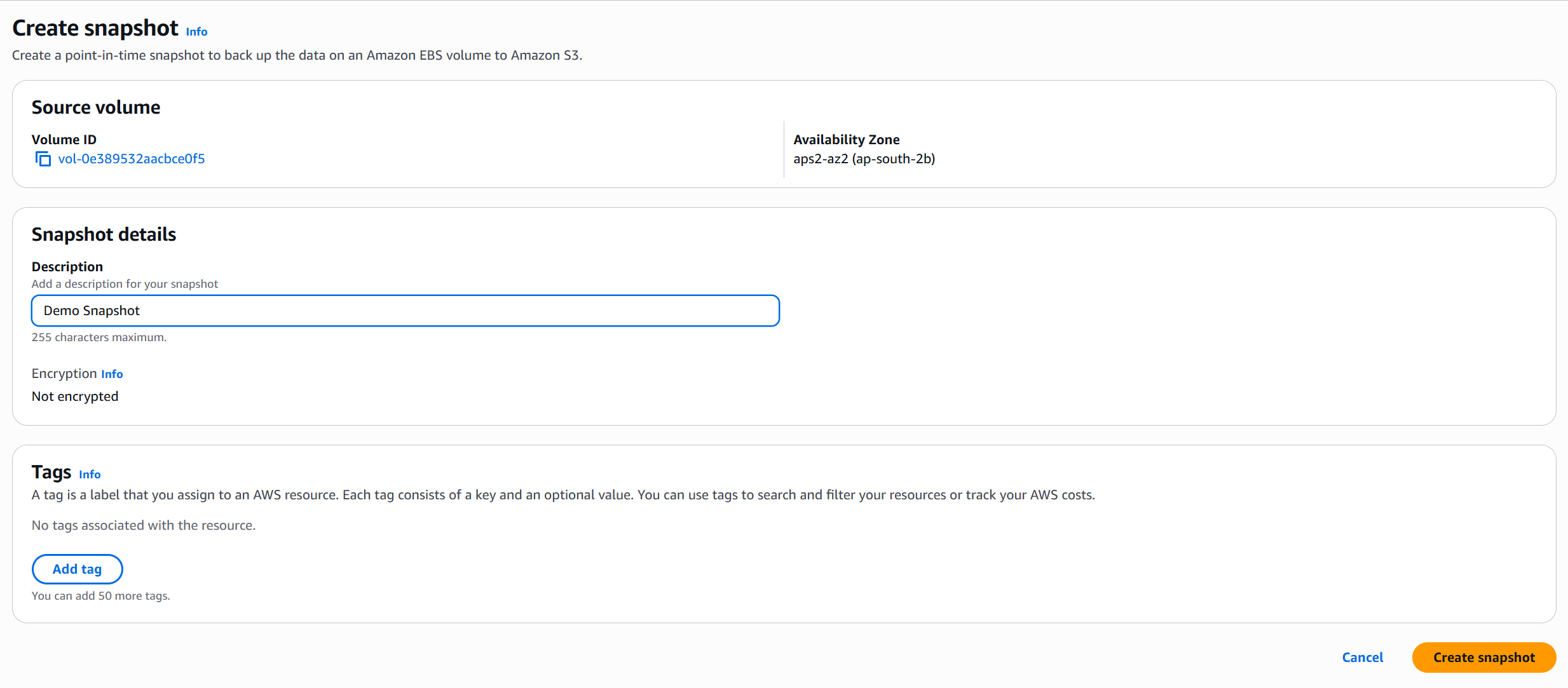Viewport: 1568px width, 688px height.
Task: Focus the Description text field
Action: 405,311
